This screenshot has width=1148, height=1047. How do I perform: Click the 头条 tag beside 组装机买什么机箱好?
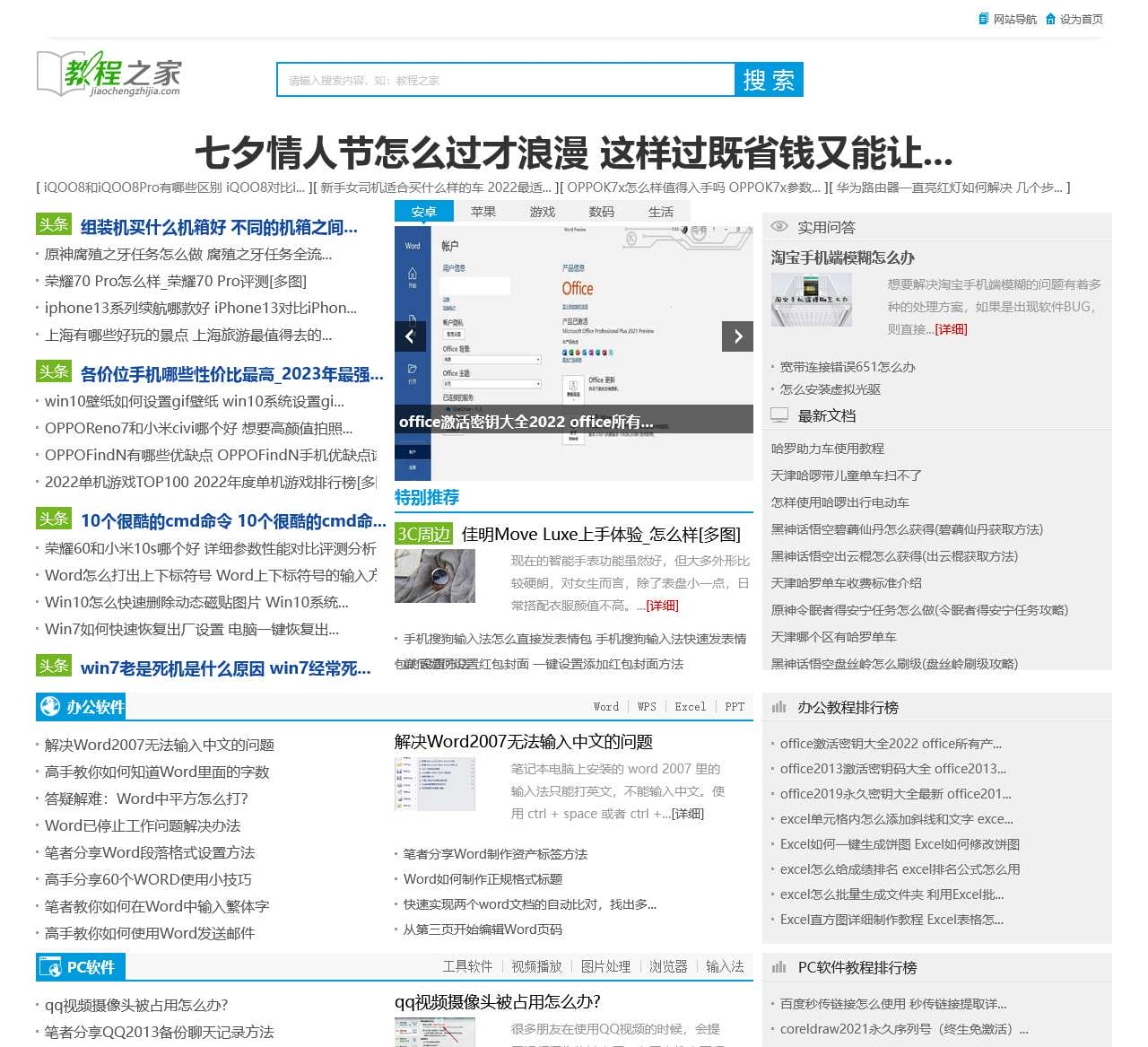(x=54, y=224)
